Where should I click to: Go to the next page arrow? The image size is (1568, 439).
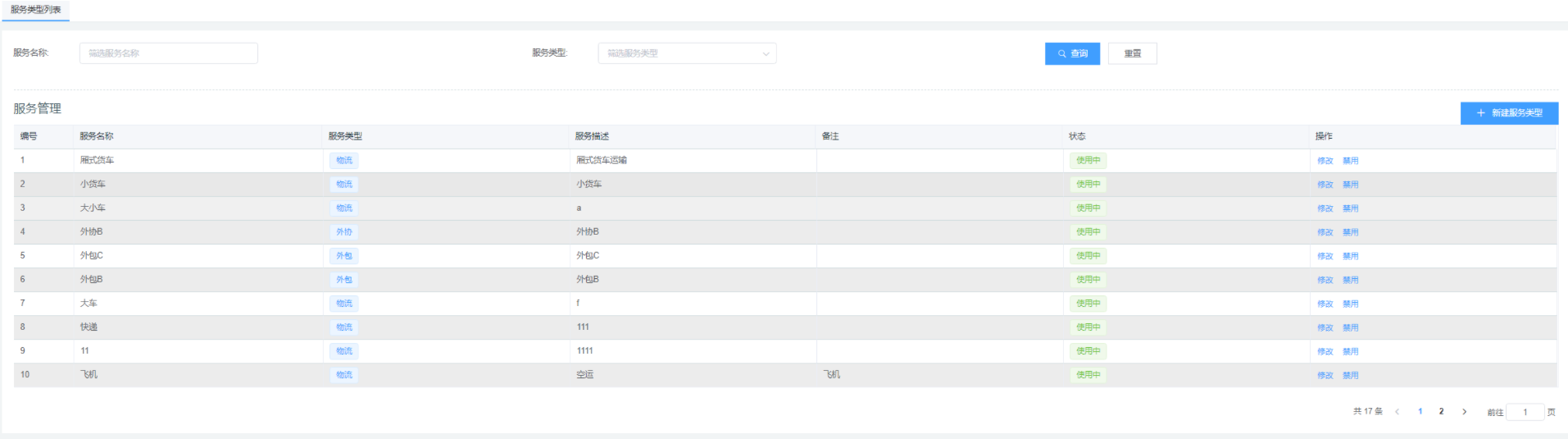coord(1464,412)
